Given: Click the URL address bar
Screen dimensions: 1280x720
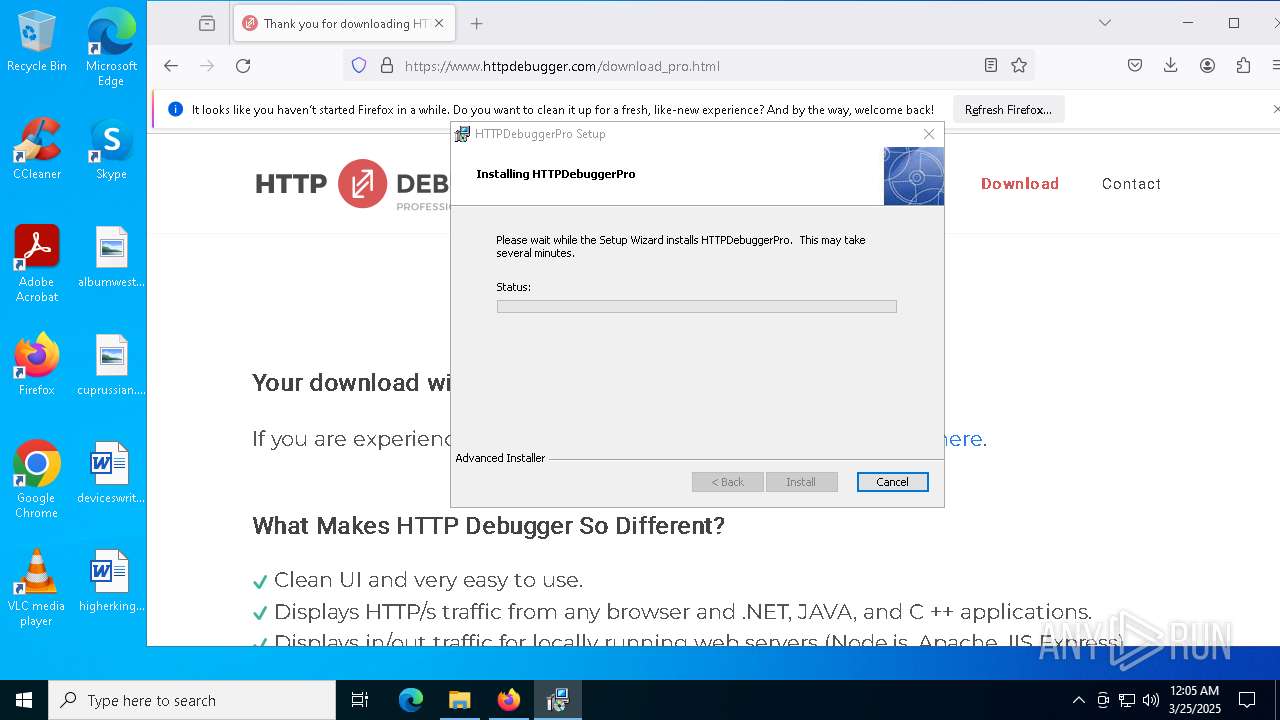Looking at the screenshot, I should [690, 66].
